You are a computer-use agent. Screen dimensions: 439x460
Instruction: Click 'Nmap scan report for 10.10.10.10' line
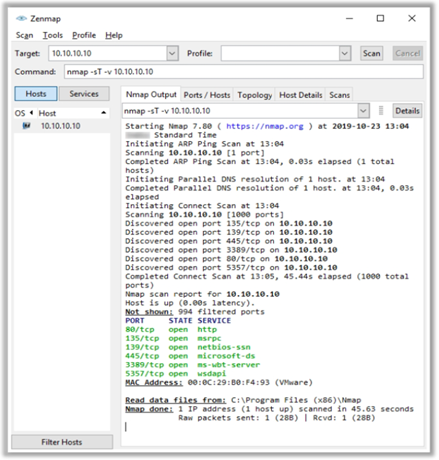pyautogui.click(x=202, y=294)
